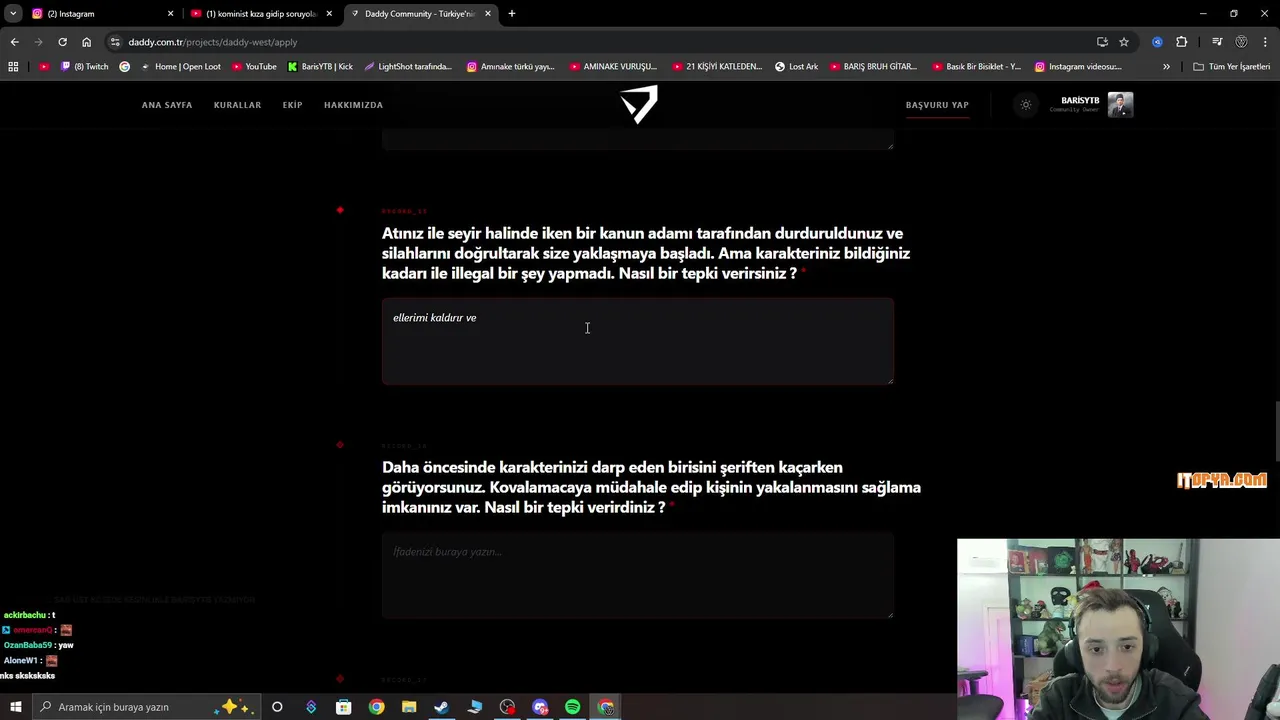Open the LightShot bookmark
This screenshot has height=720, width=1280.
tap(408, 67)
